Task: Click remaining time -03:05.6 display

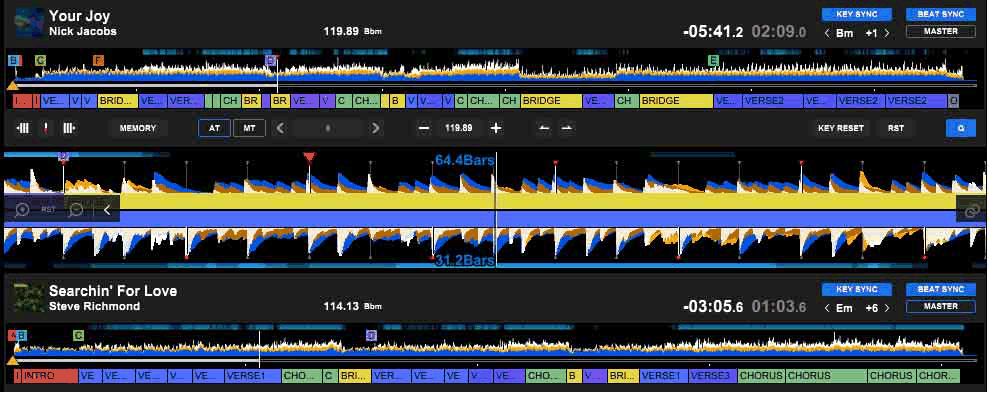Action: click(x=713, y=307)
